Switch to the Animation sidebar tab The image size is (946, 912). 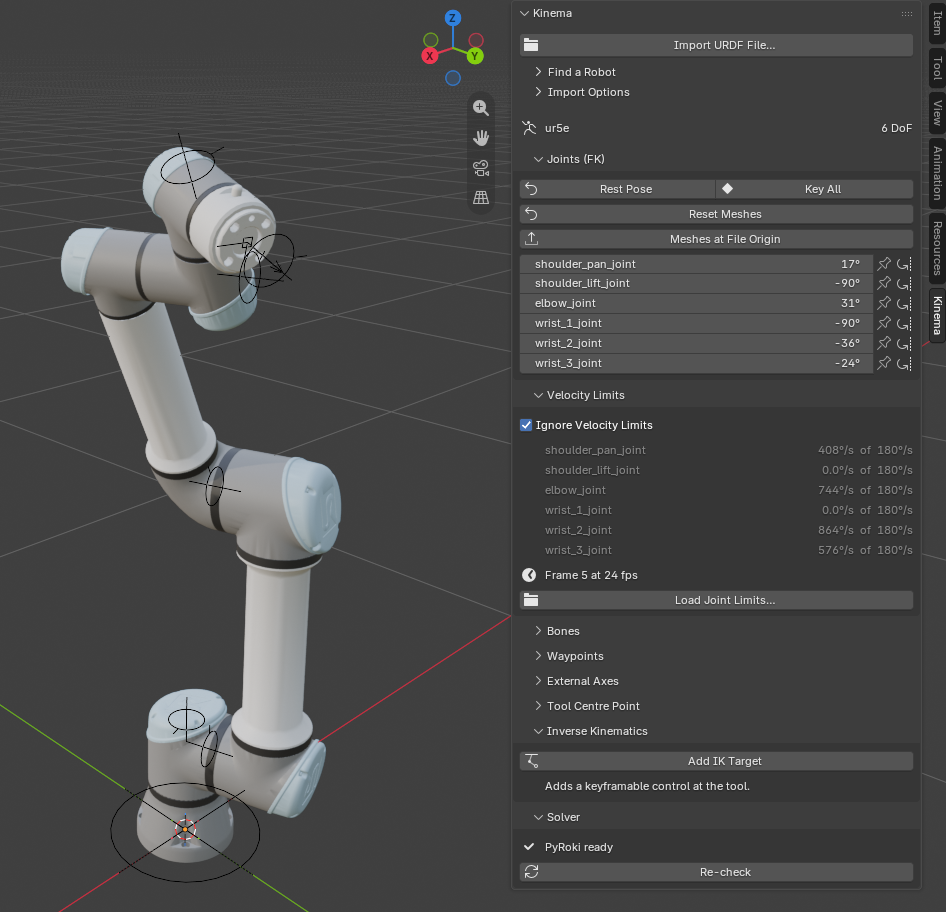937,173
